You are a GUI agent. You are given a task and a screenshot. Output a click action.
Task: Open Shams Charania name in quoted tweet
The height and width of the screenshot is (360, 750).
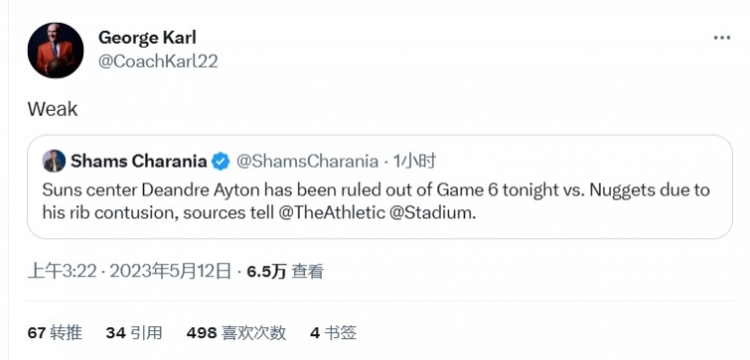(139, 162)
